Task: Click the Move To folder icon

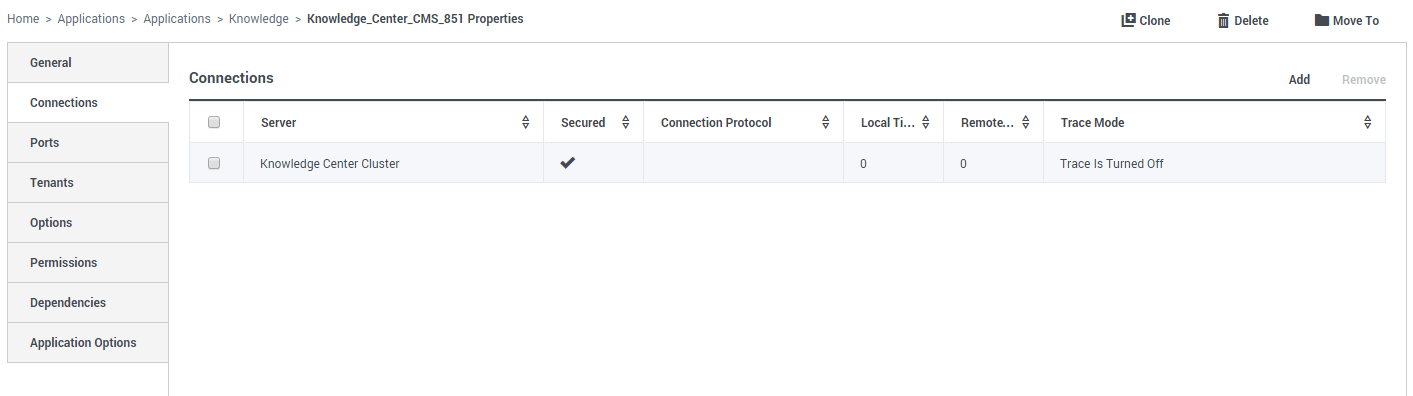Action: click(1321, 20)
